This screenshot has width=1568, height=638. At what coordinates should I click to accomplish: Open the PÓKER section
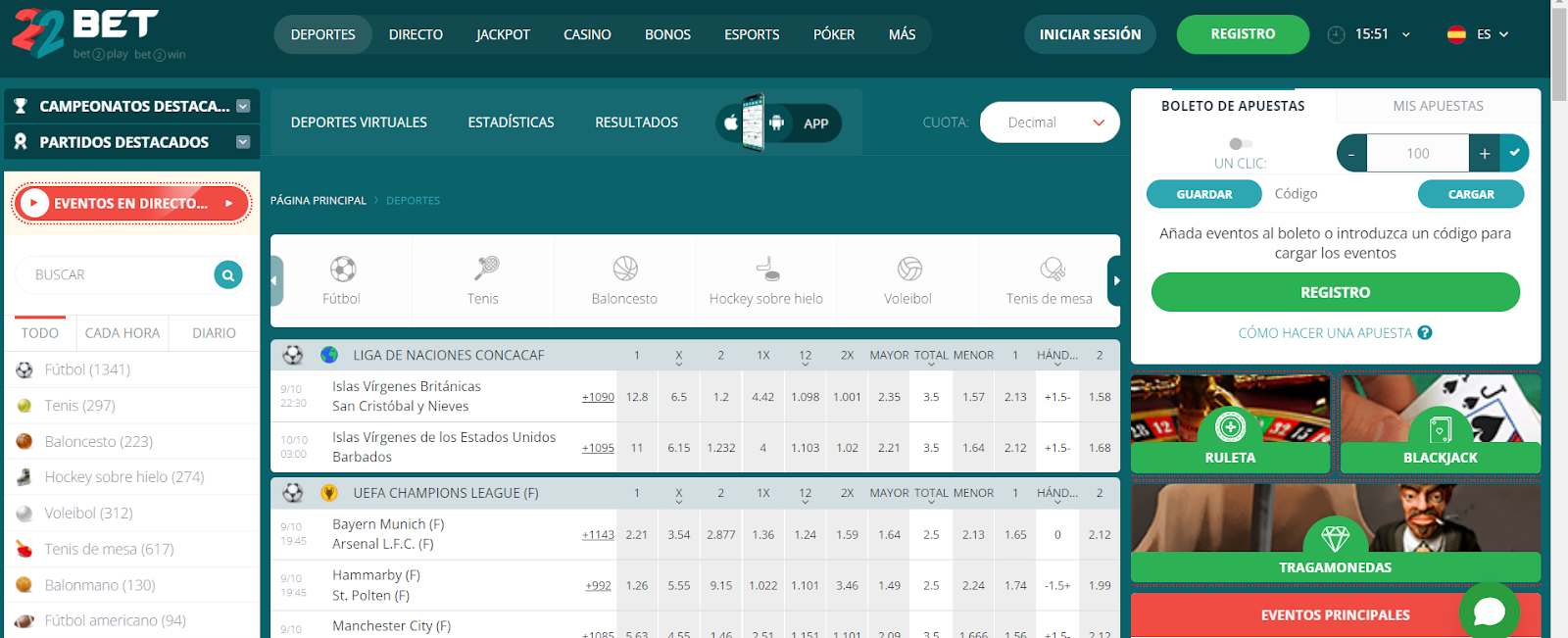(x=834, y=34)
